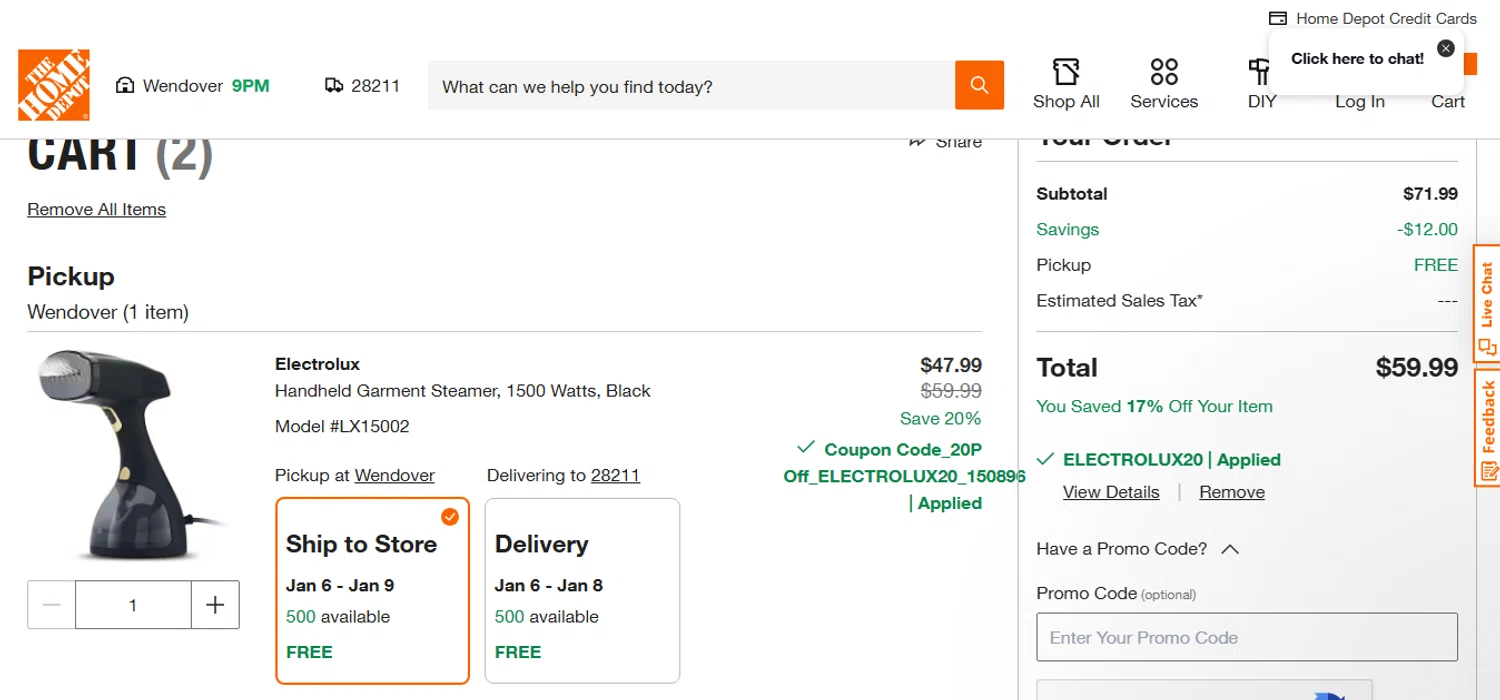Click the delivery truck icon
The height and width of the screenshot is (700, 1500).
[334, 85]
